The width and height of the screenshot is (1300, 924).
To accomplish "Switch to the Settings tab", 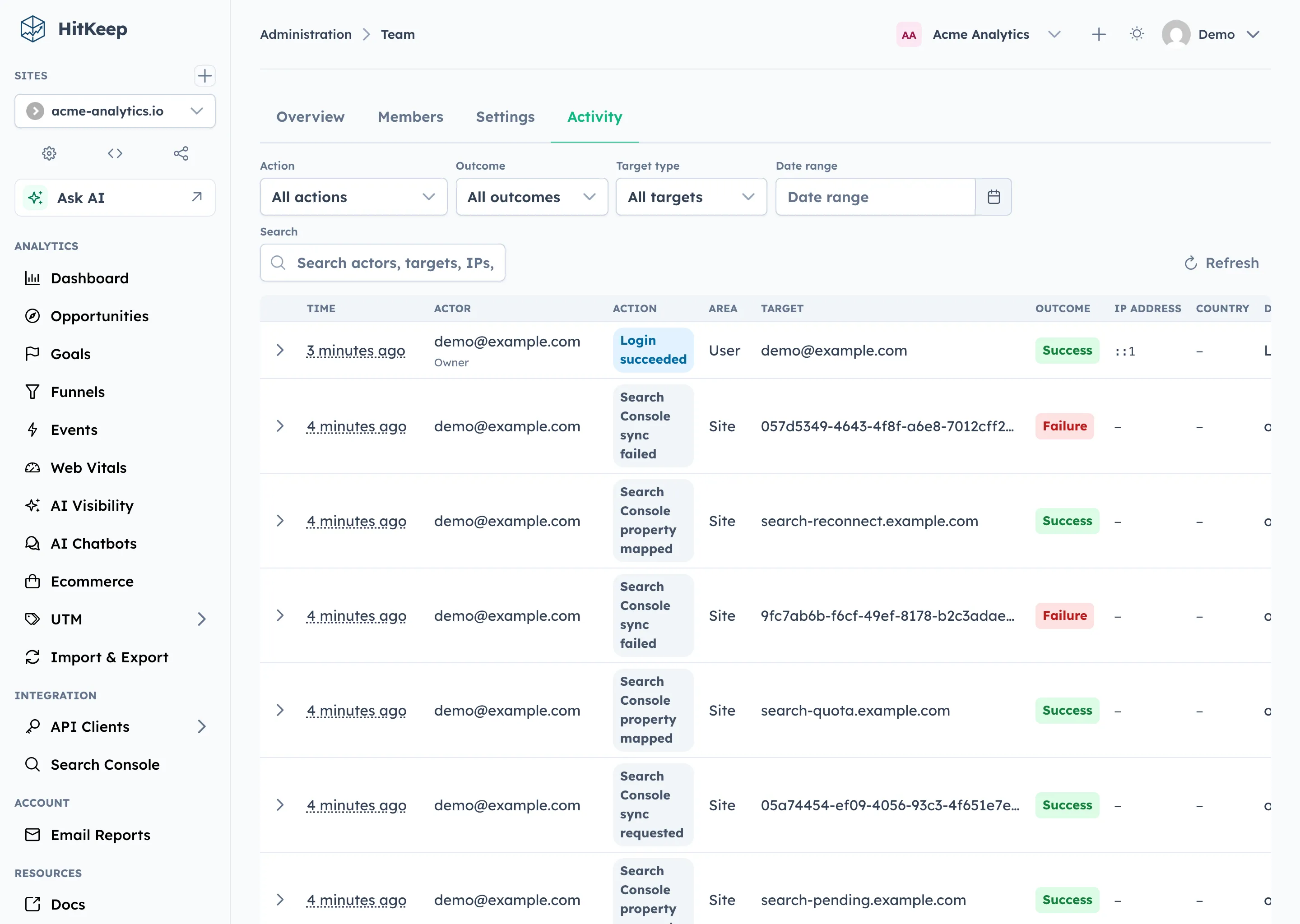I will pos(506,117).
